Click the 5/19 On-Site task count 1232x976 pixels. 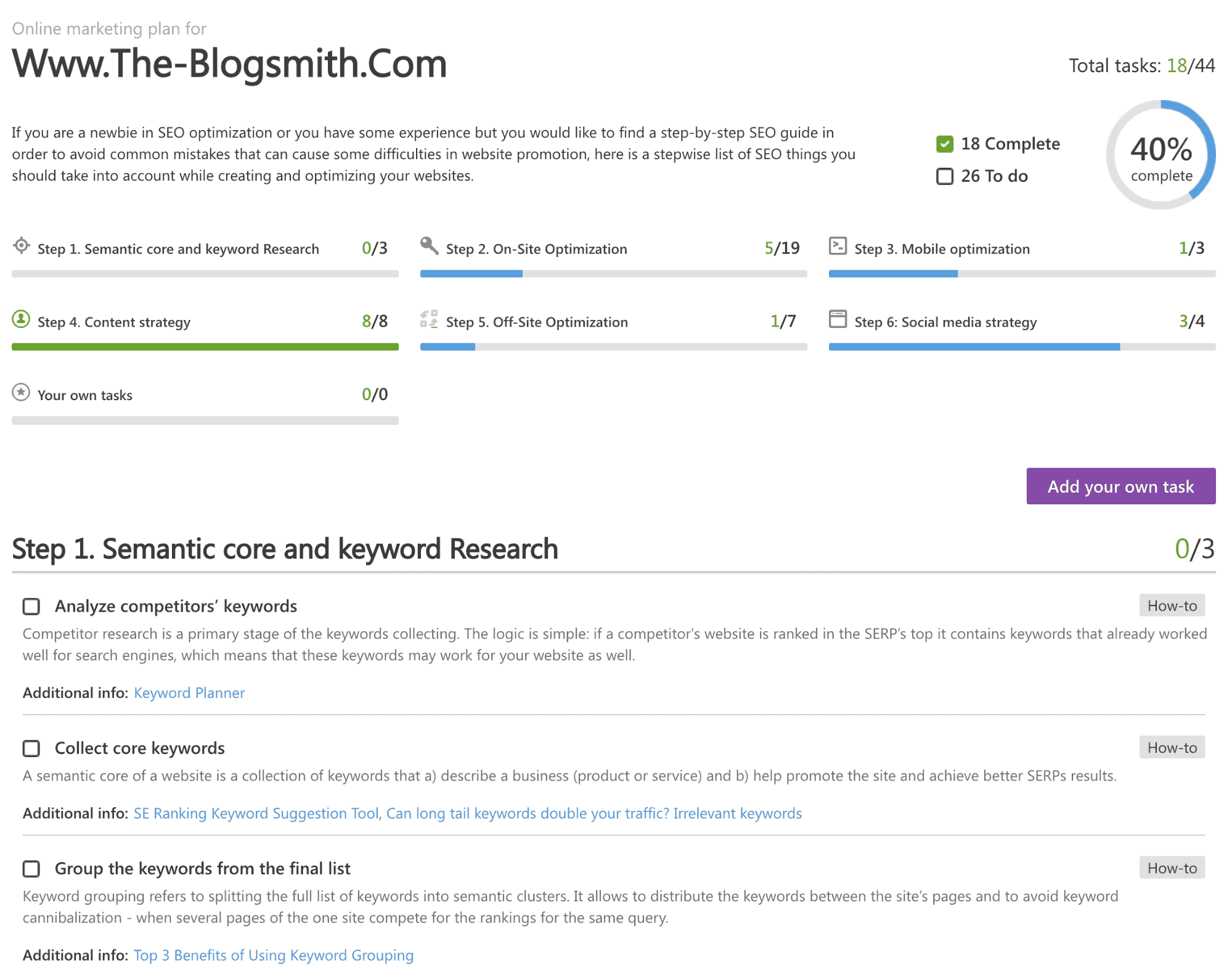pos(781,248)
